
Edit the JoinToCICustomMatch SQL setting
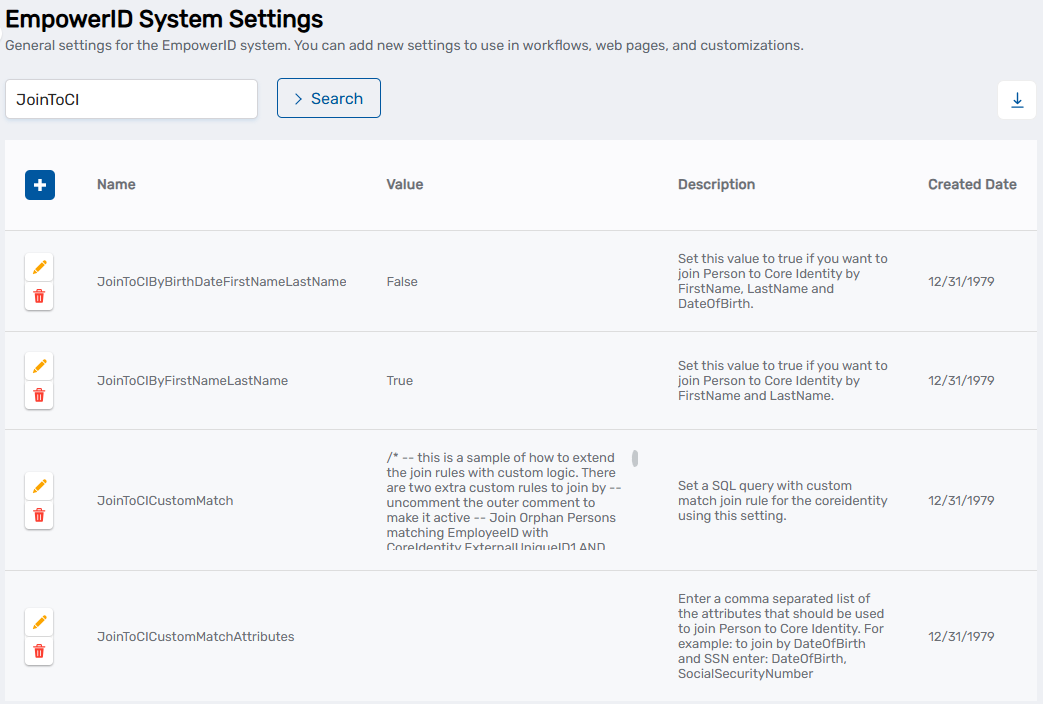pyautogui.click(x=39, y=486)
